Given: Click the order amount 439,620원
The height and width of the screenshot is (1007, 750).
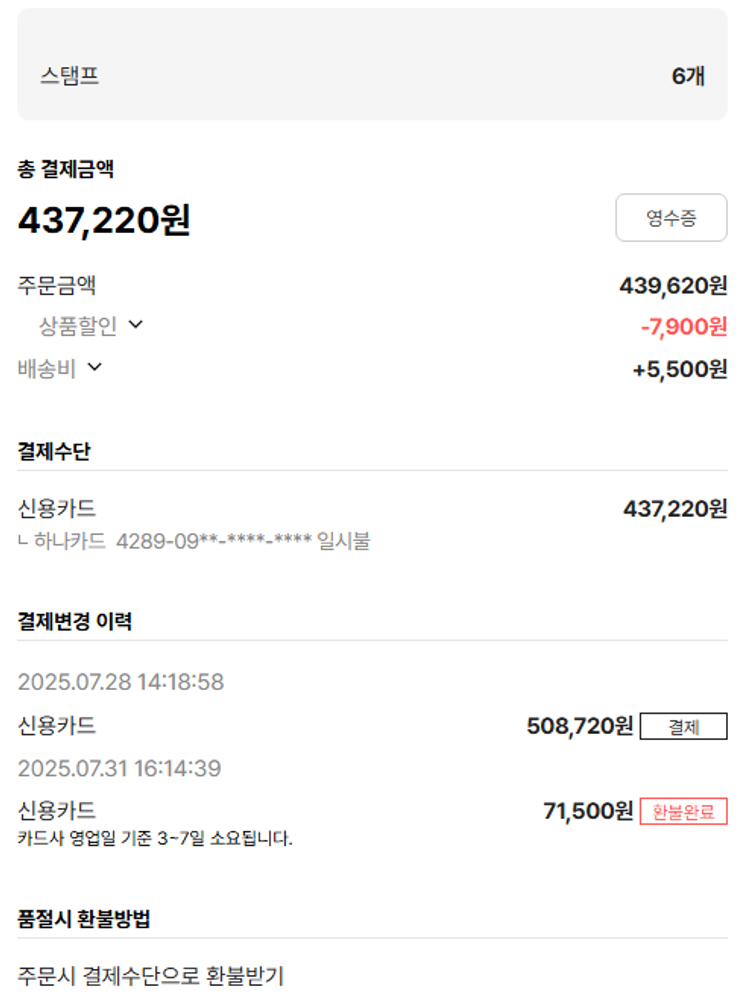Looking at the screenshot, I should (x=673, y=286).
